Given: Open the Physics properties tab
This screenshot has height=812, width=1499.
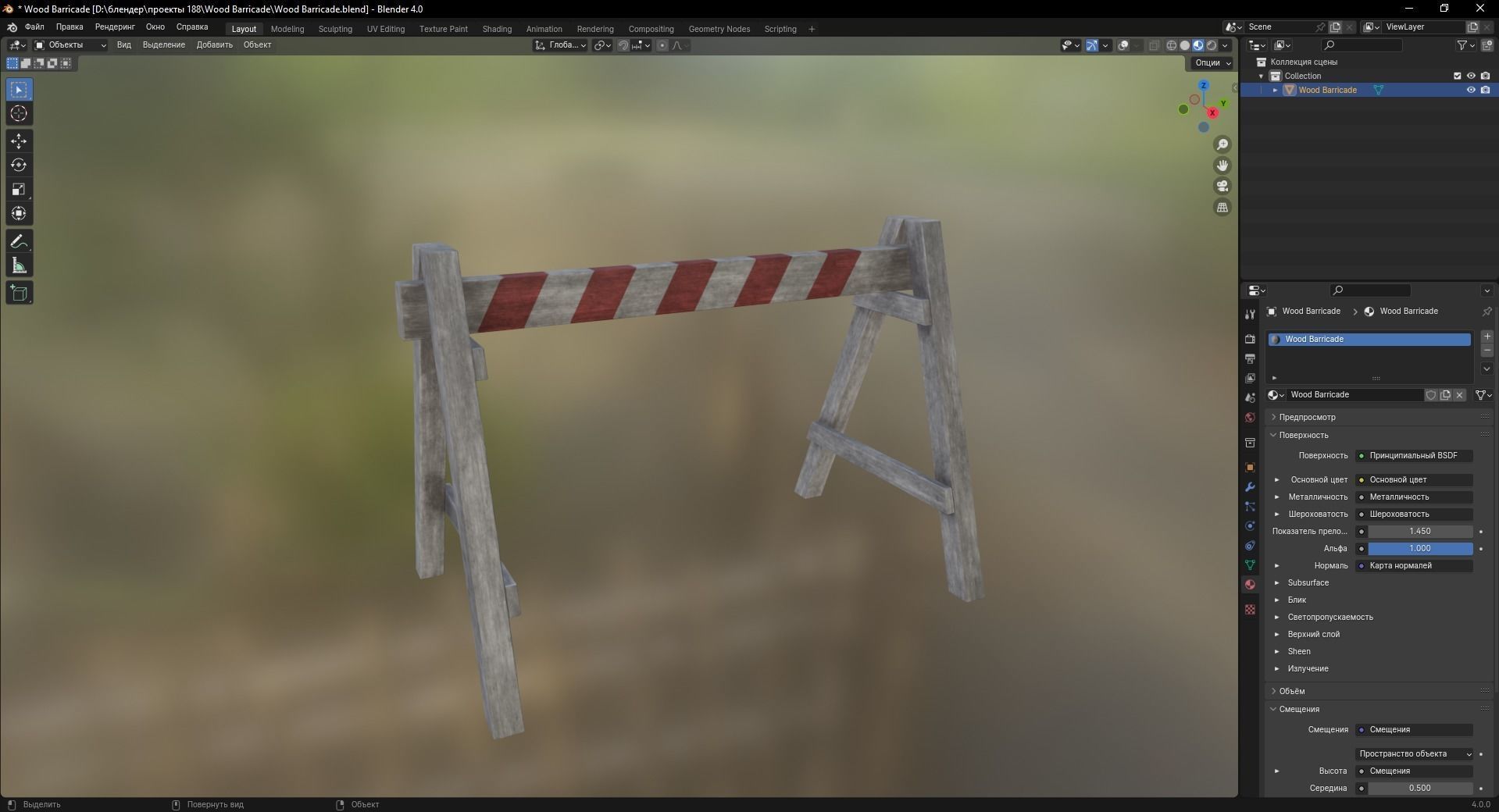Looking at the screenshot, I should pyautogui.click(x=1250, y=526).
